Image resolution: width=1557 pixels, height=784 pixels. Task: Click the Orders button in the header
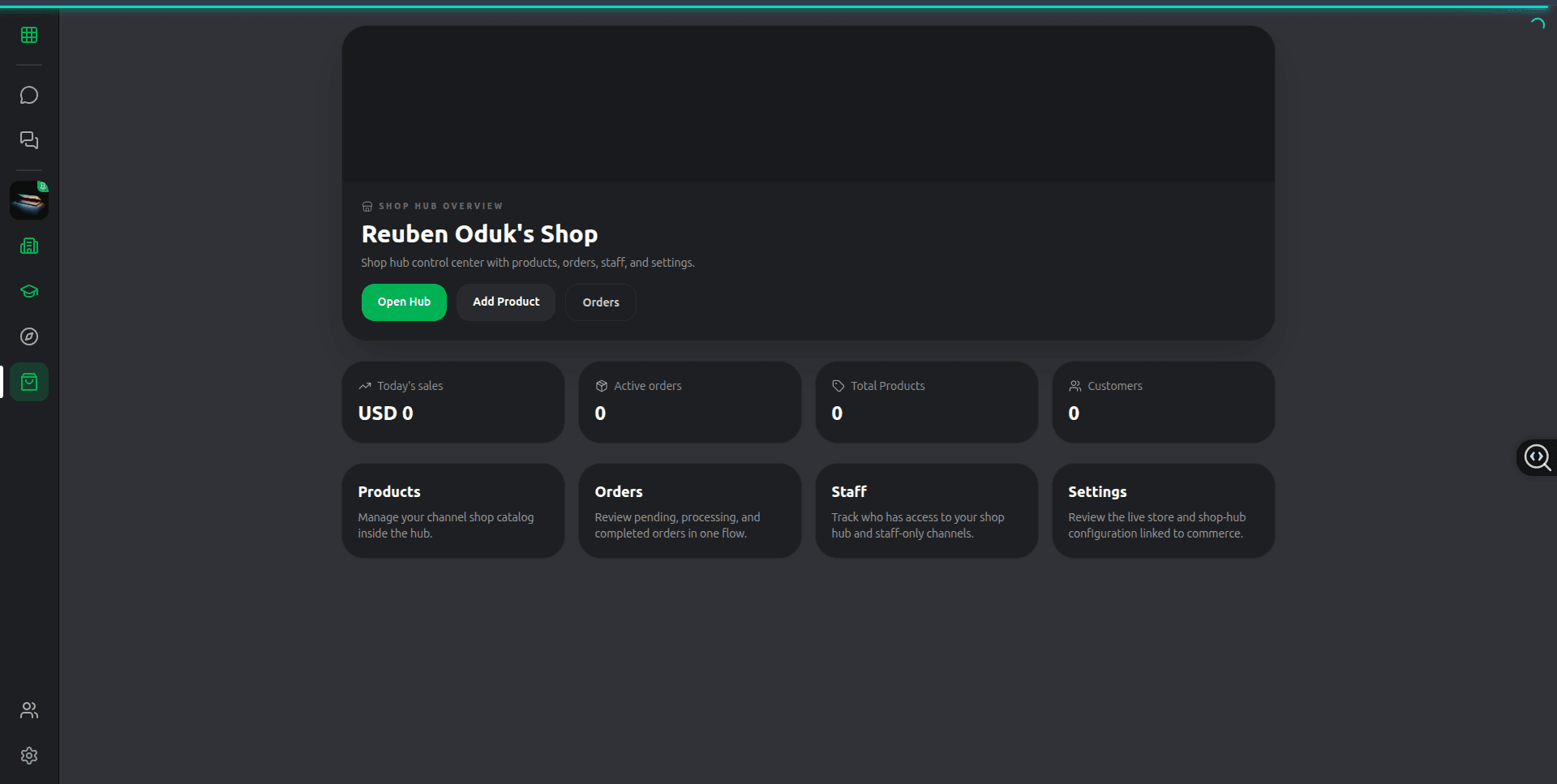click(601, 302)
